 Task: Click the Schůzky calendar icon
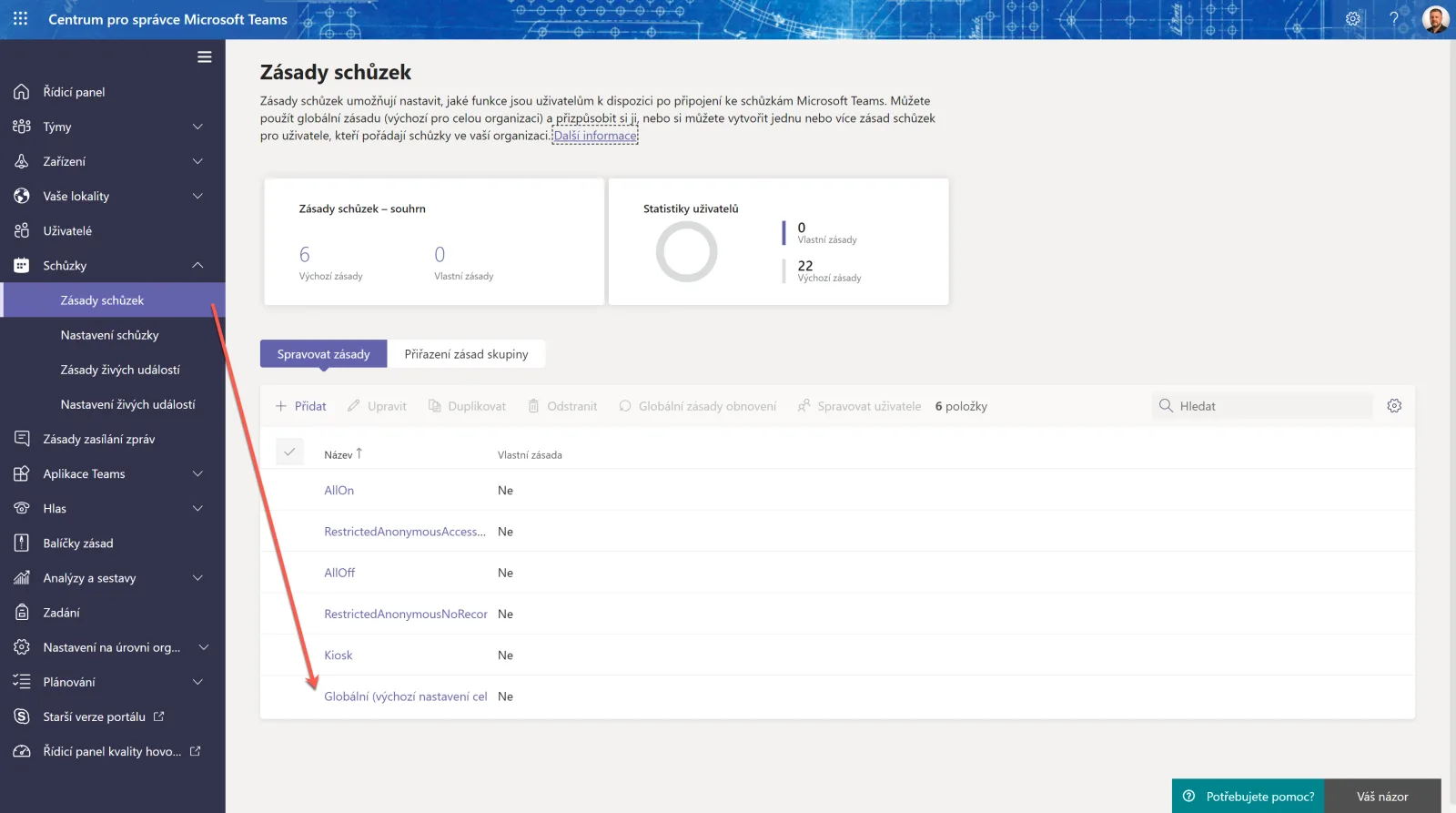(22, 266)
